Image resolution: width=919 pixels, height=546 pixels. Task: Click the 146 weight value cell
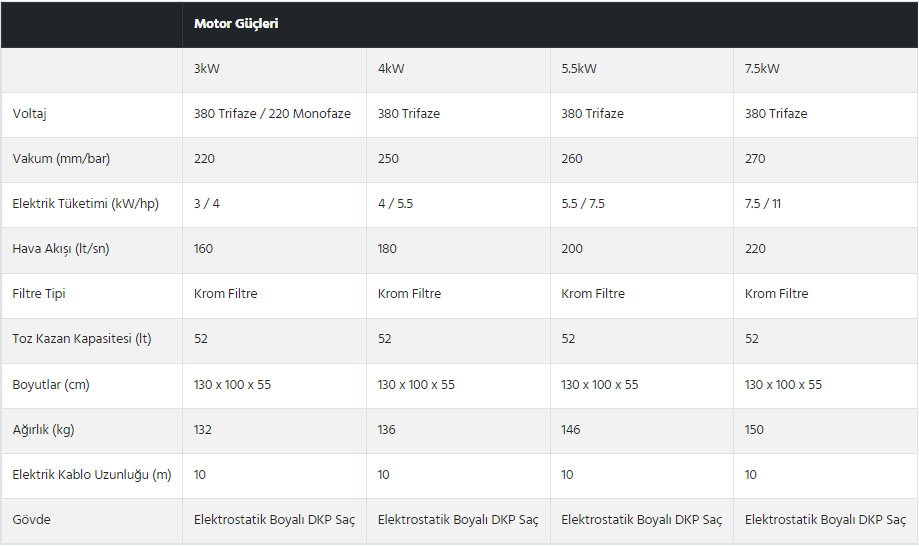[571, 430]
